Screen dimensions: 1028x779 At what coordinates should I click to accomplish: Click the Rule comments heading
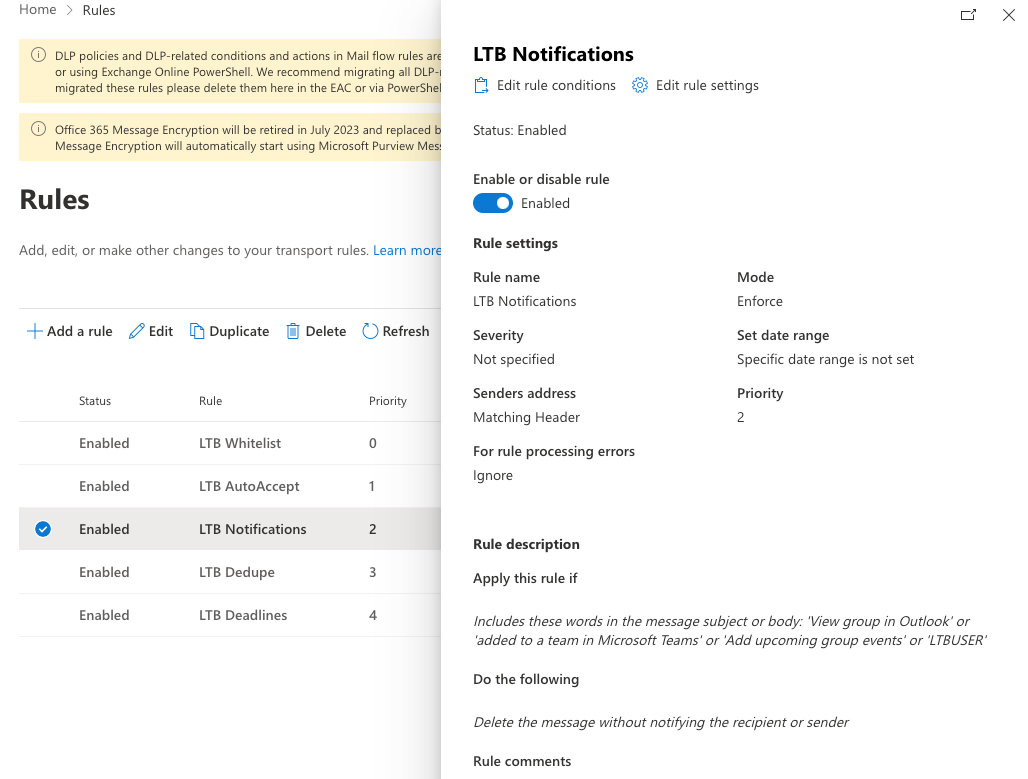pos(522,761)
